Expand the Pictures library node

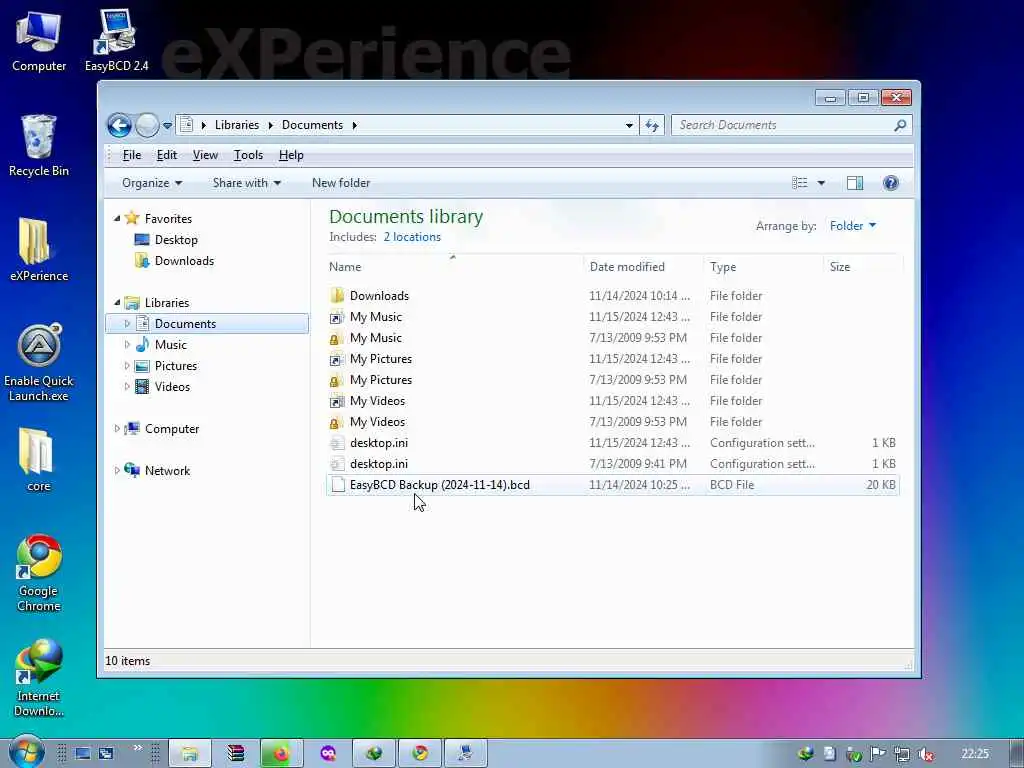[x=127, y=366]
